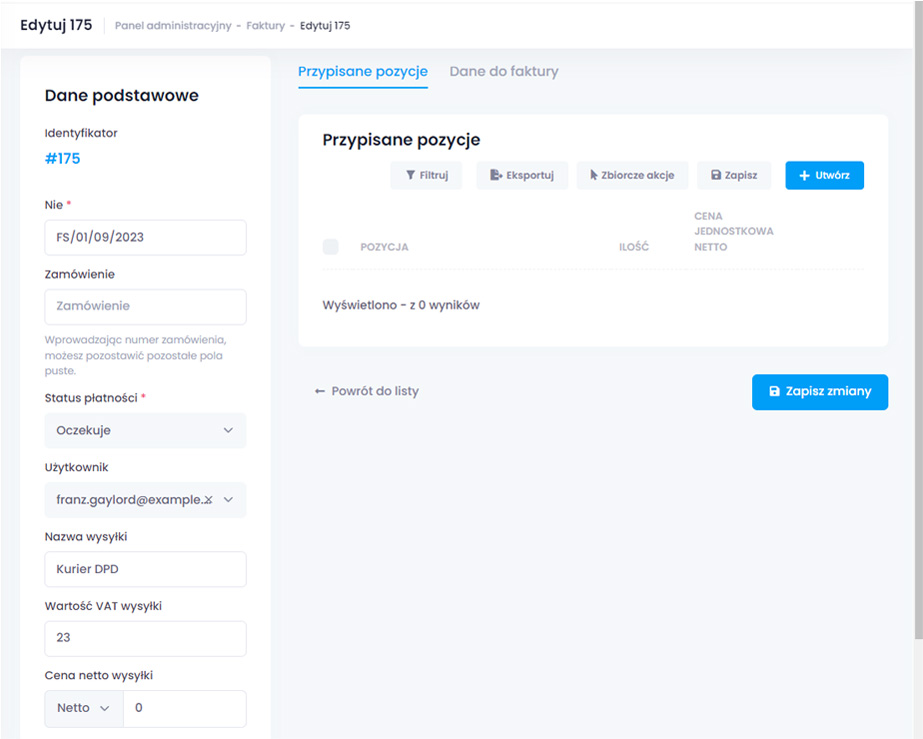The width and height of the screenshot is (923, 739).
Task: Click the Eksportuj export icon button
Action: coord(522,175)
